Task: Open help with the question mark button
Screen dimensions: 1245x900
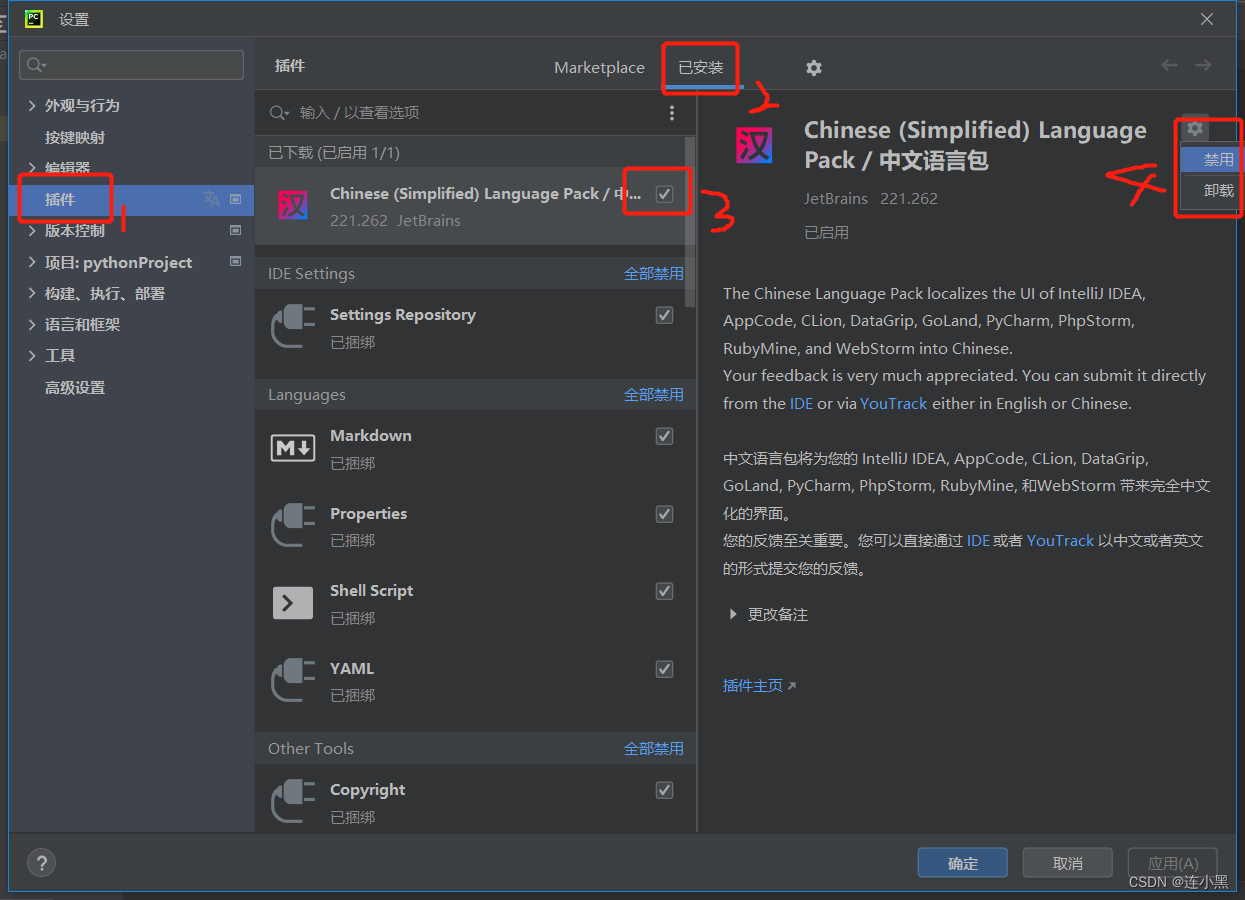Action: [41, 863]
